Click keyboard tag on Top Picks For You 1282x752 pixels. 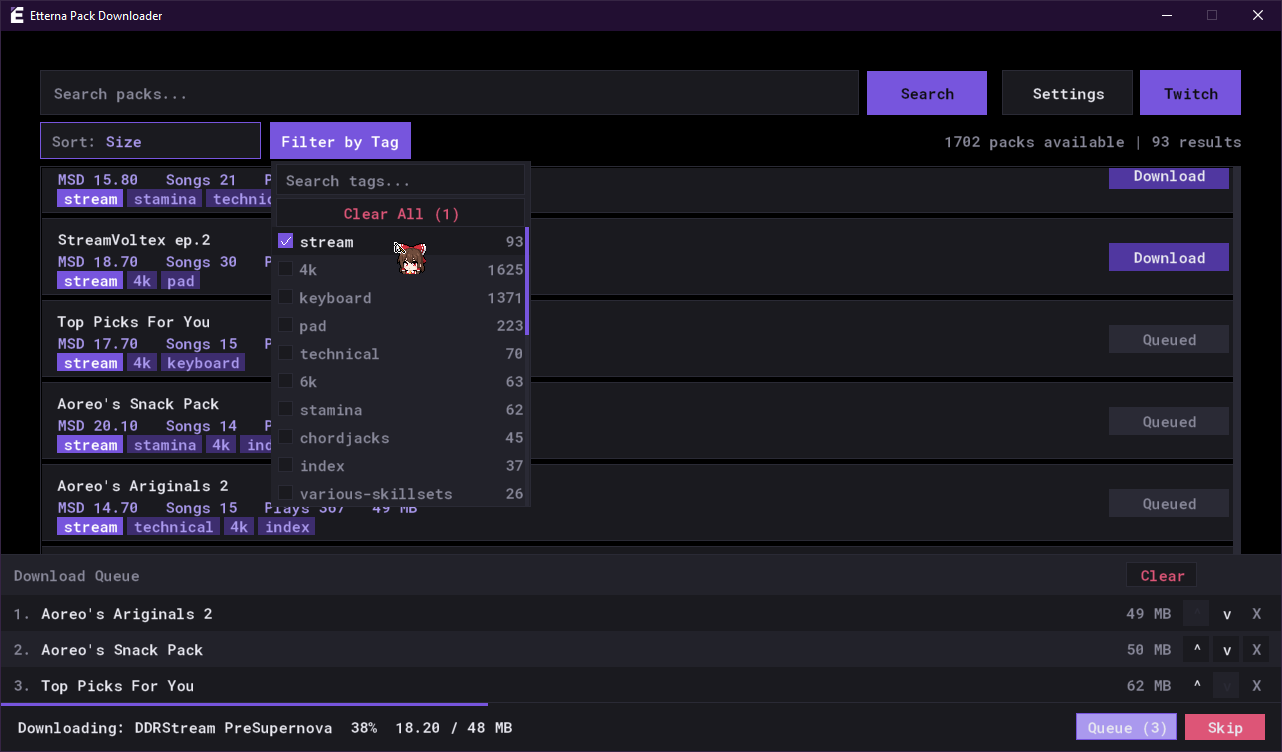click(203, 363)
